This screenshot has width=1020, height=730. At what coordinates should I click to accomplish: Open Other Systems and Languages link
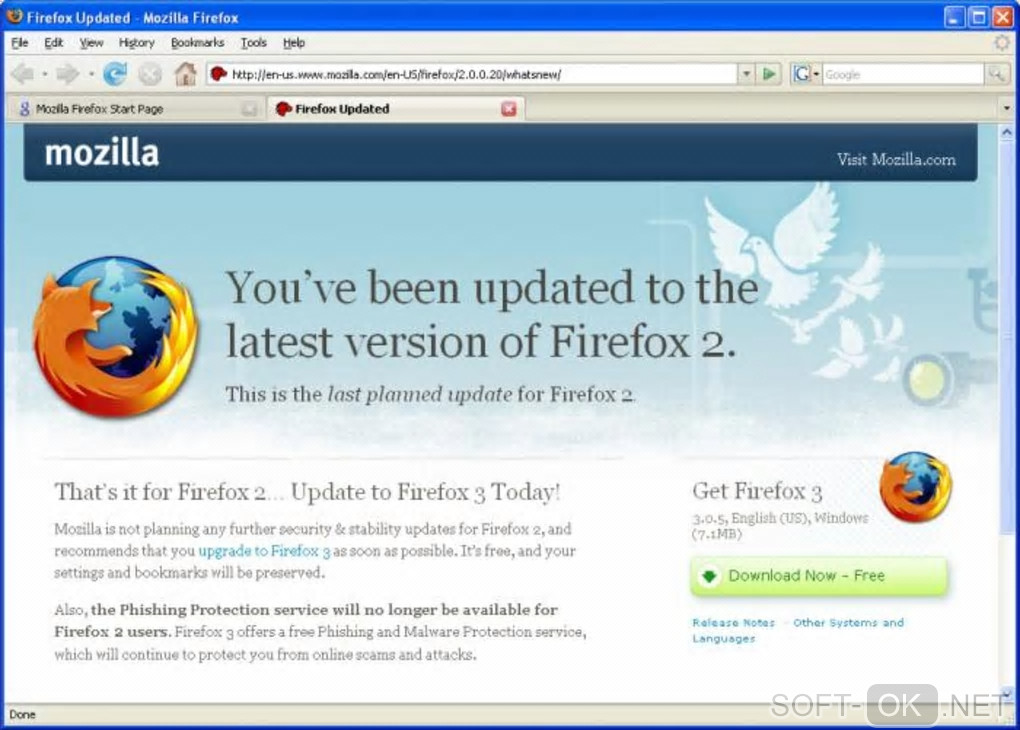point(798,630)
